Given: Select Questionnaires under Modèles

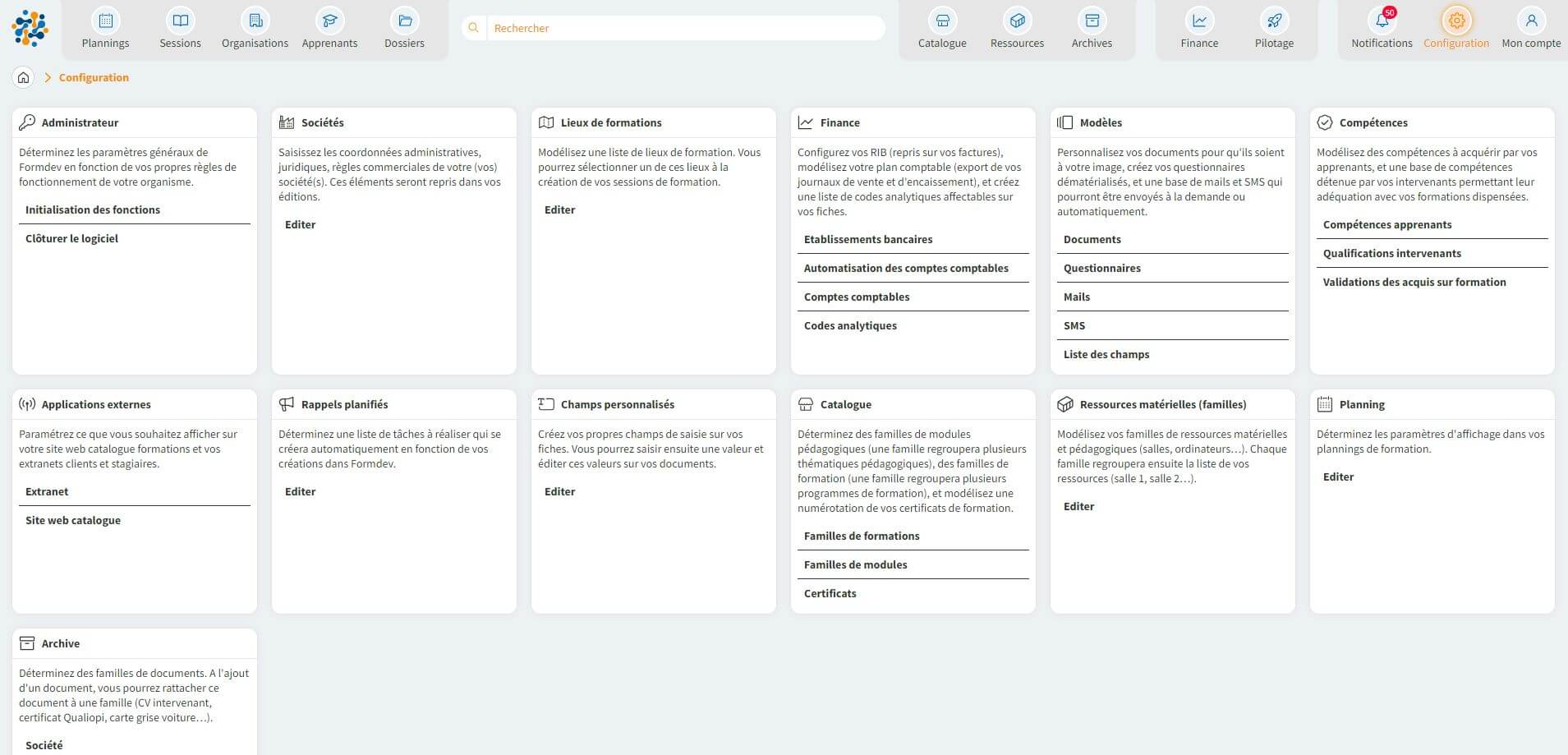Looking at the screenshot, I should click(1101, 268).
